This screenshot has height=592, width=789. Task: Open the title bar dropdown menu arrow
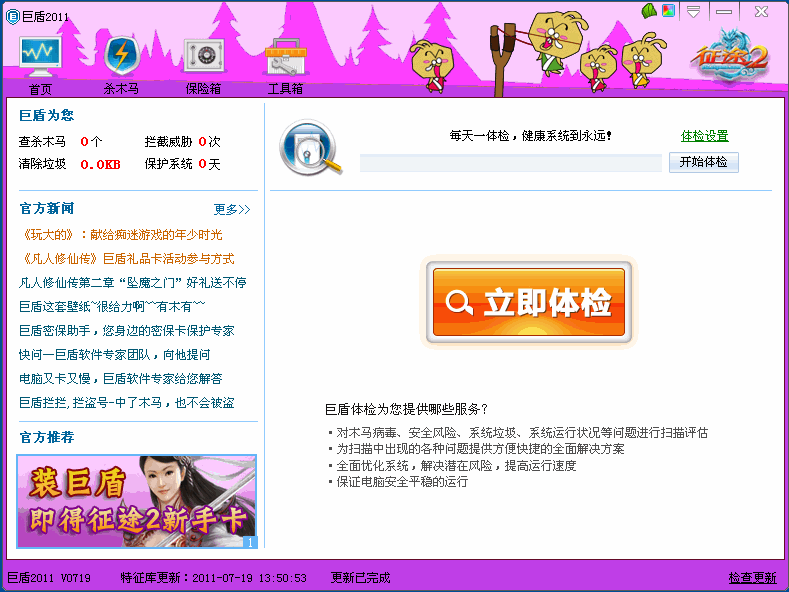[x=694, y=12]
